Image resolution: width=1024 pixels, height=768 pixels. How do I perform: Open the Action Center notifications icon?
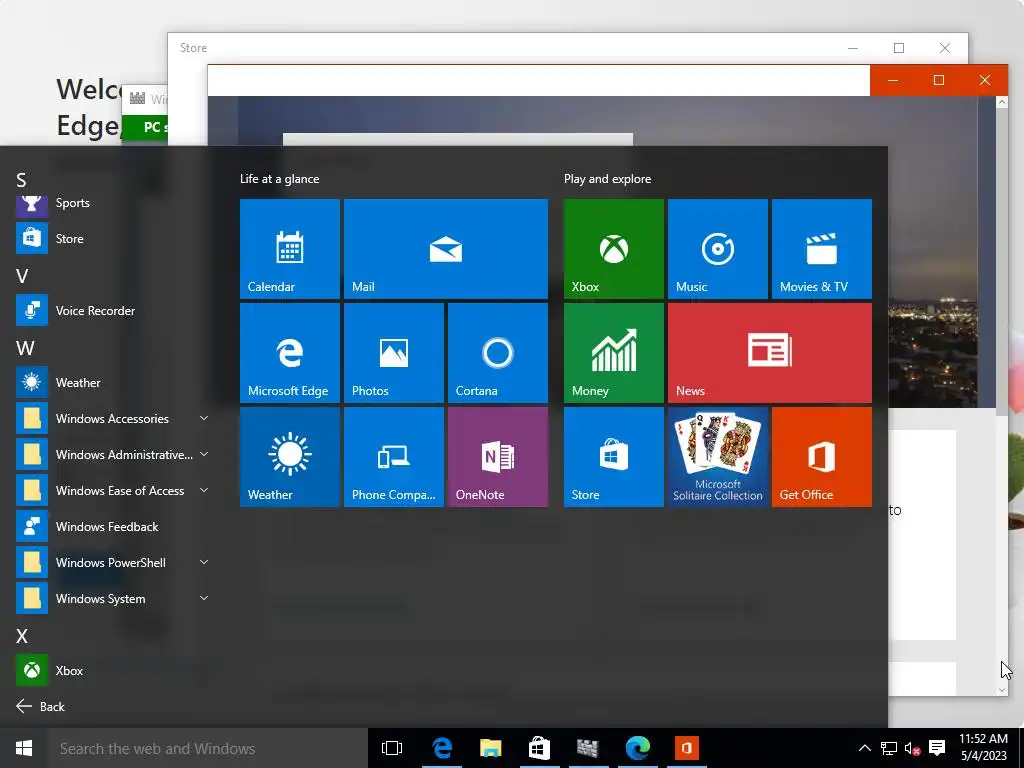937,748
